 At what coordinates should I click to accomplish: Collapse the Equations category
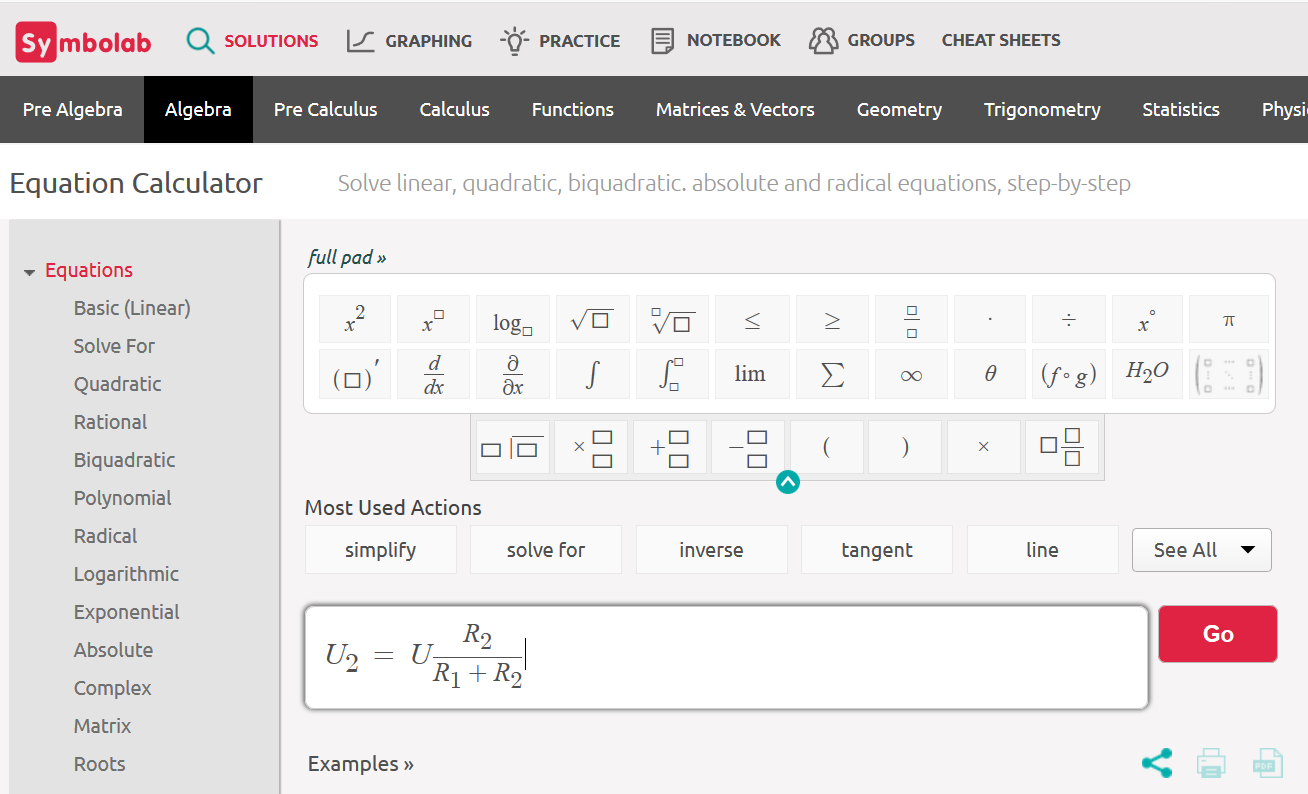point(30,271)
